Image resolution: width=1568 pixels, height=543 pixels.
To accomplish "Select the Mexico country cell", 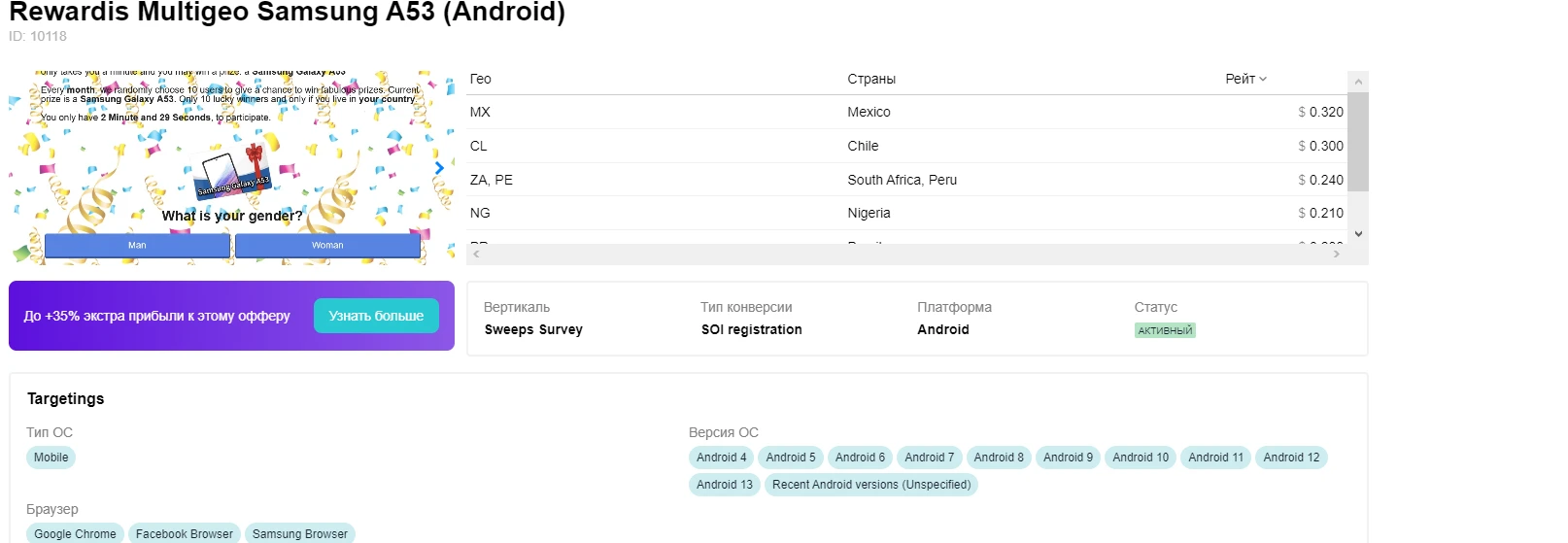I will 869,112.
